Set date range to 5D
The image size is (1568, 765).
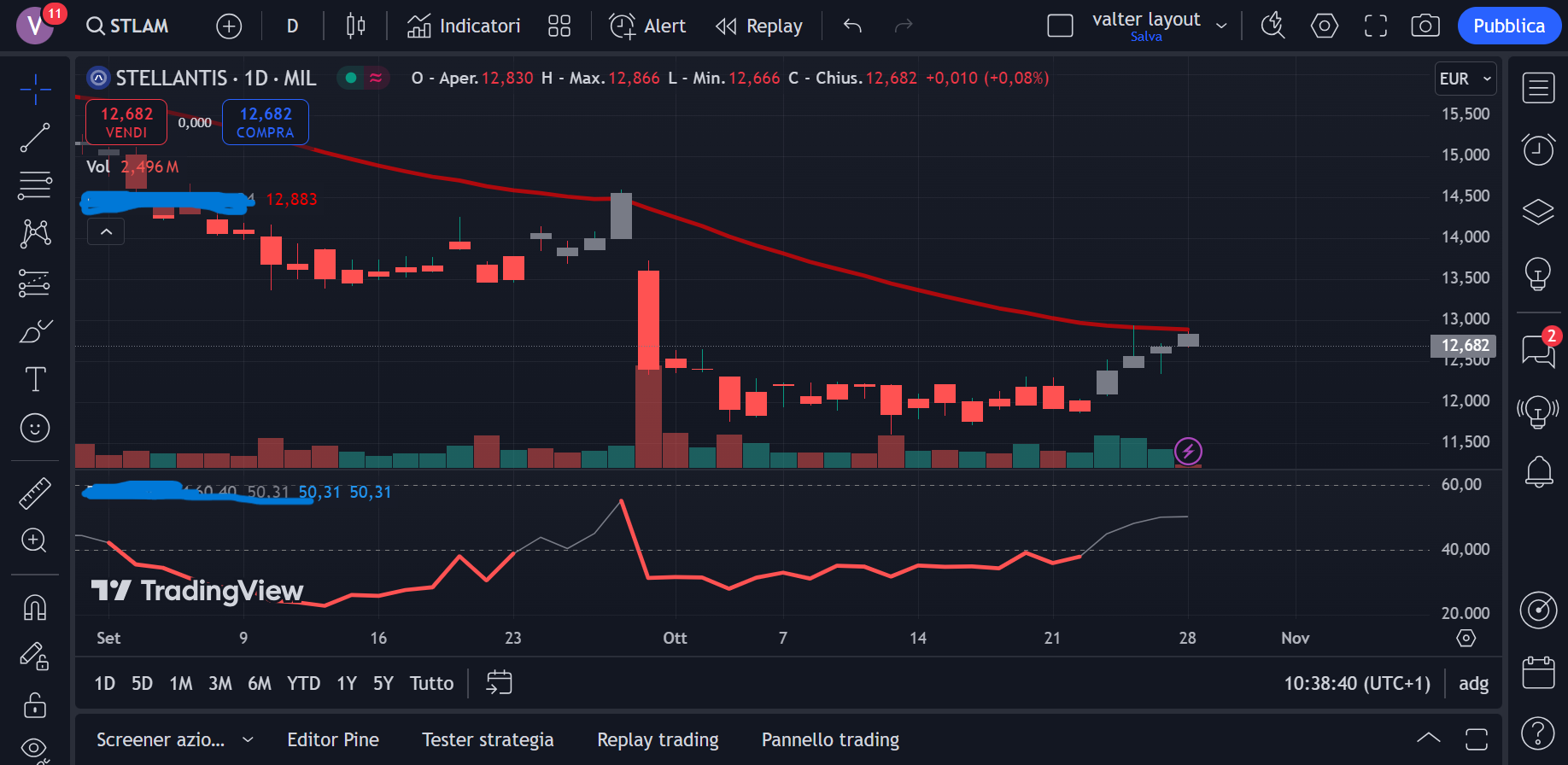[x=142, y=684]
